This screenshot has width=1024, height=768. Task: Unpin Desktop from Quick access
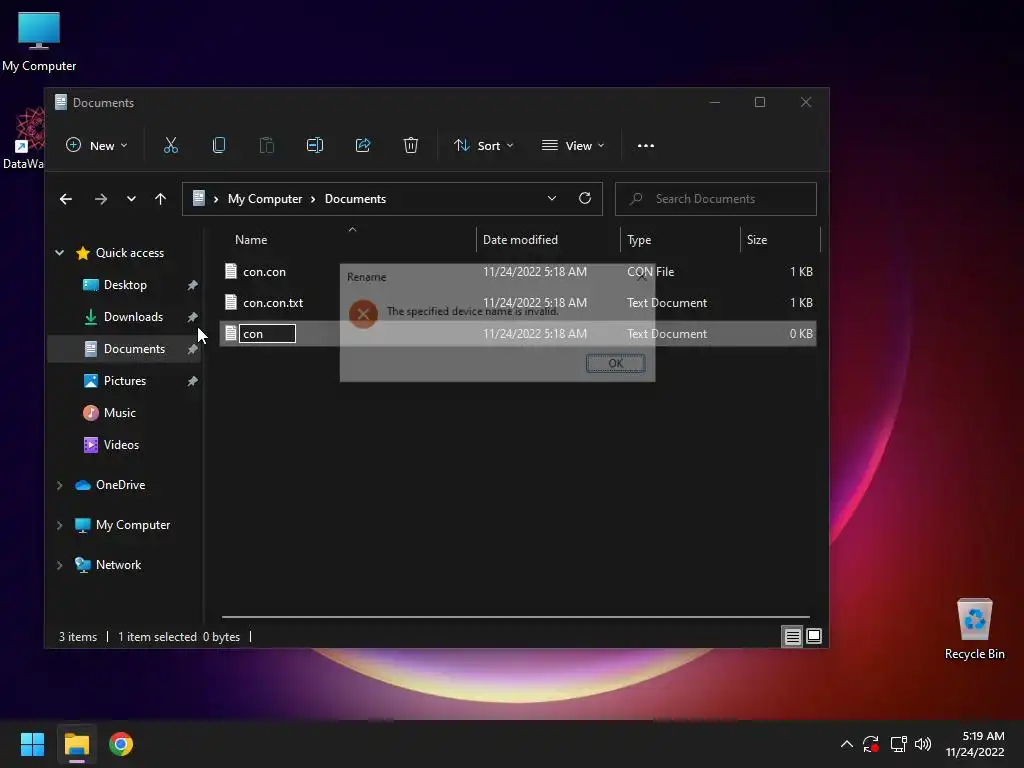tap(192, 285)
